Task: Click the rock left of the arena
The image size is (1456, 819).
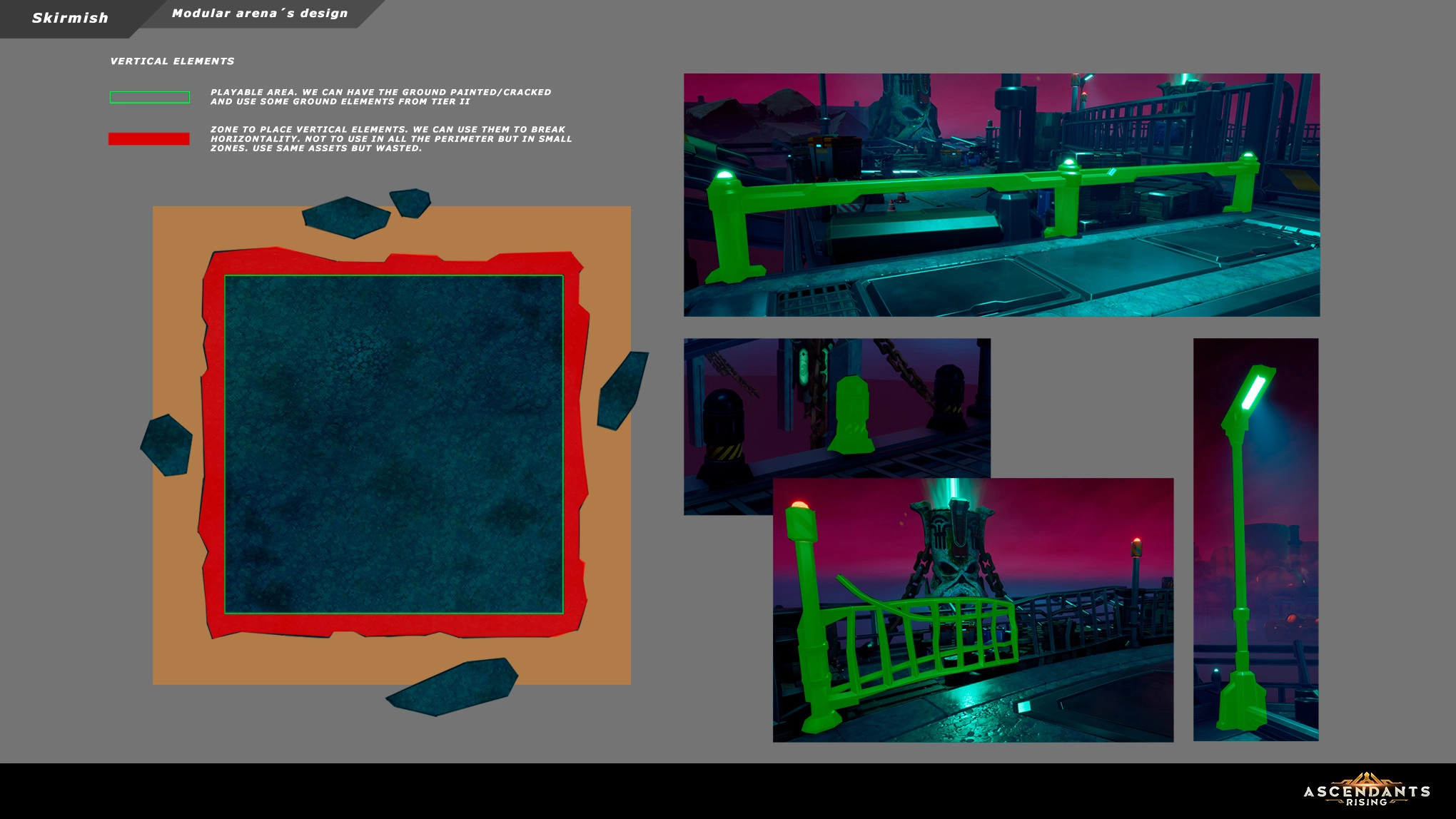Action: (166, 445)
